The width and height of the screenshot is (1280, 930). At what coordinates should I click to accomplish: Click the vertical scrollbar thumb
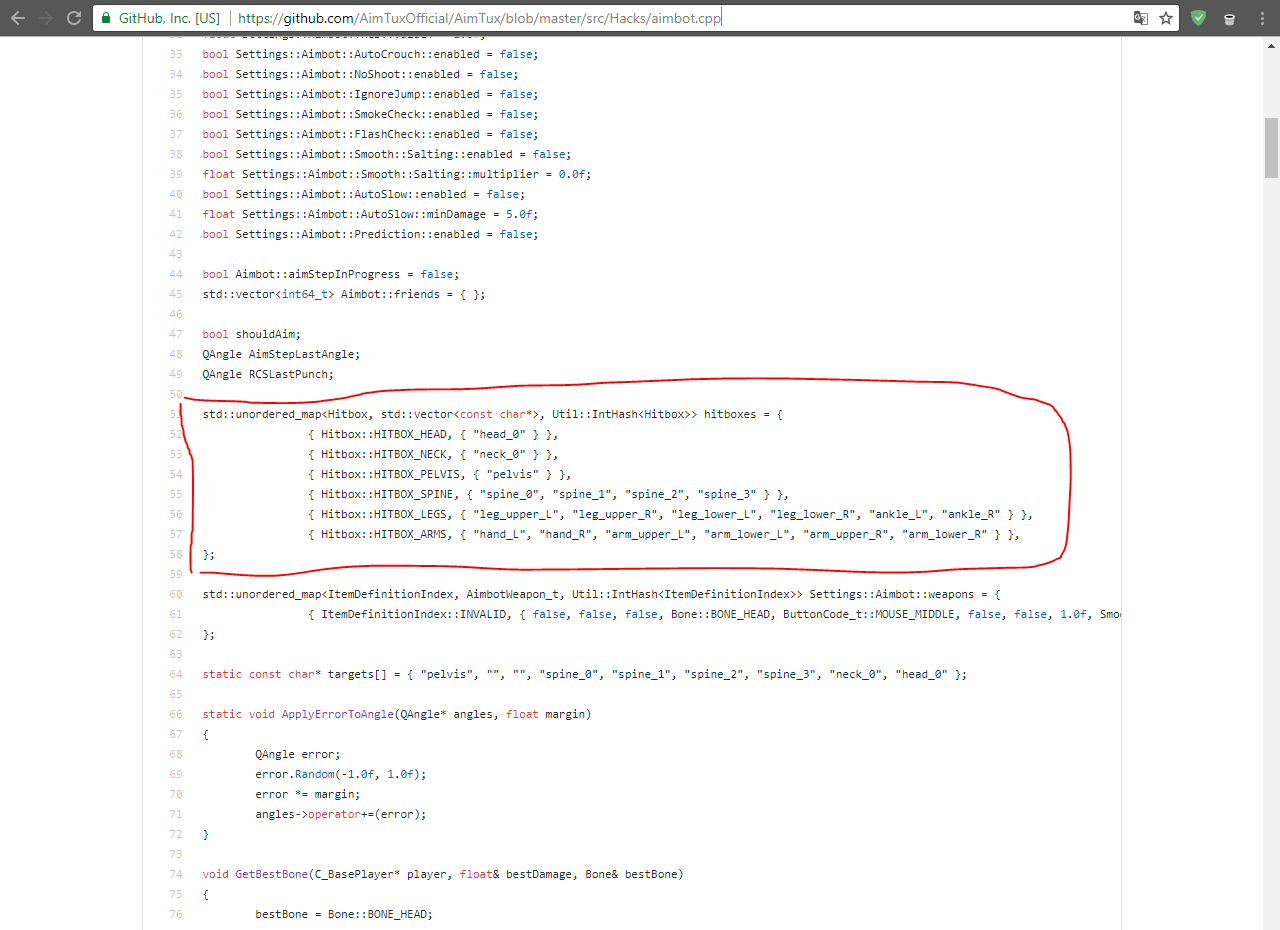[x=1271, y=147]
